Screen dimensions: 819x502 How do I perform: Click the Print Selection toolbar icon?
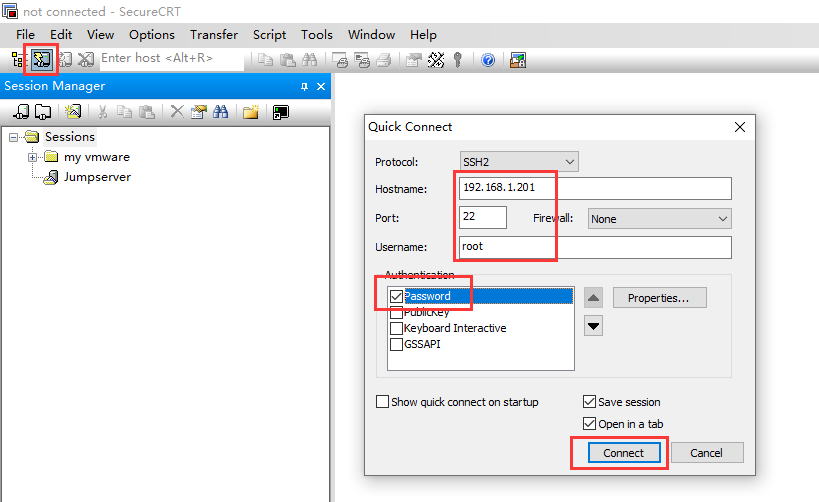(362, 60)
